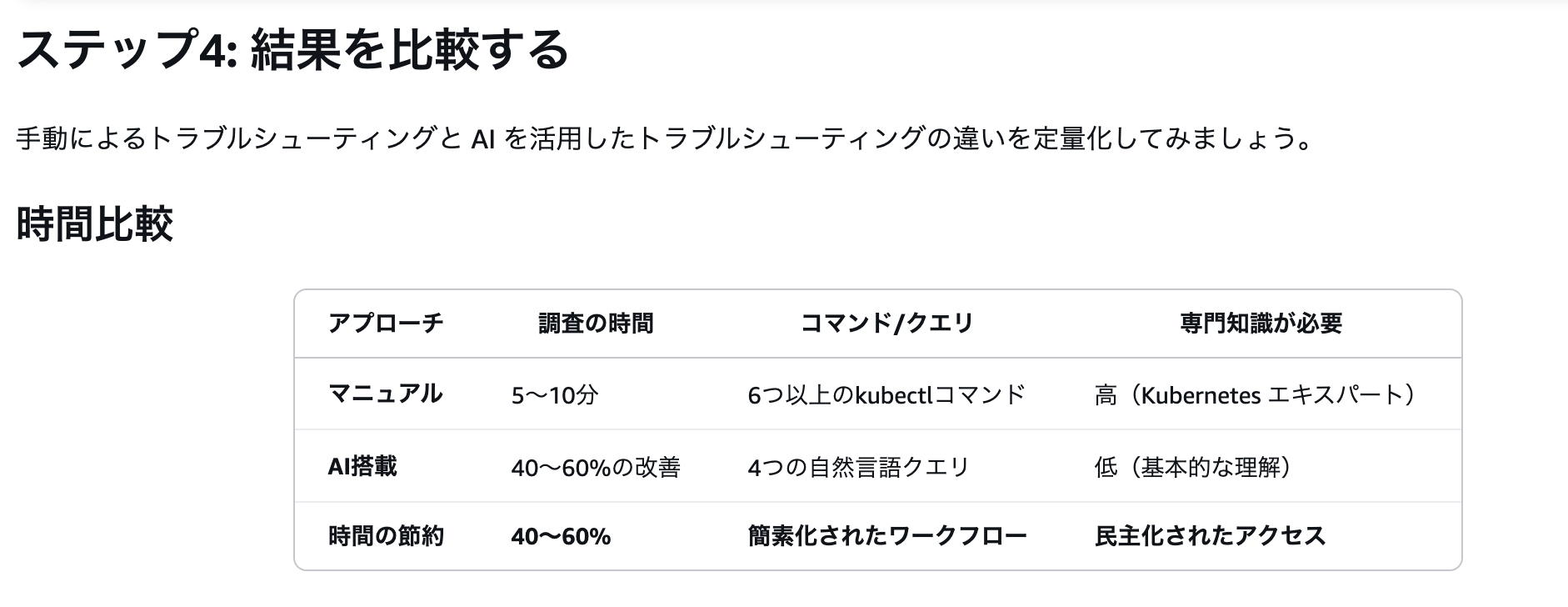This screenshot has height=607, width=1568.
Task: Select the 調査の時間 column header
Action: pos(596,323)
